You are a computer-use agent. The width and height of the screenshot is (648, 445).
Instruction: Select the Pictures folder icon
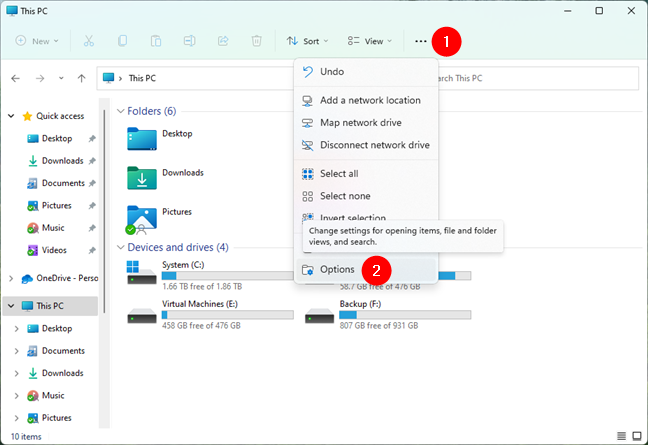click(142, 218)
